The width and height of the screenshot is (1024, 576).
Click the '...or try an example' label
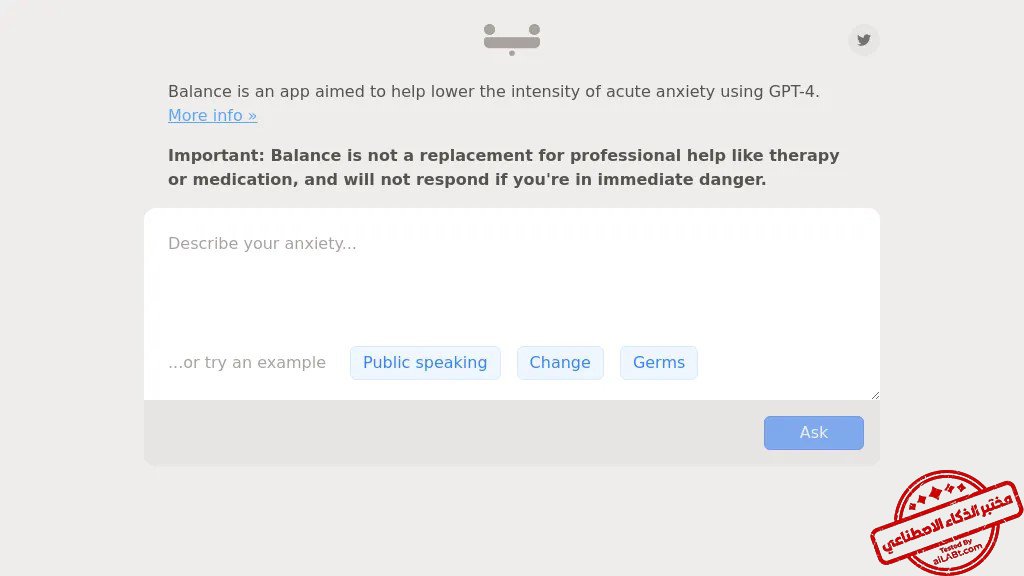[x=247, y=363]
